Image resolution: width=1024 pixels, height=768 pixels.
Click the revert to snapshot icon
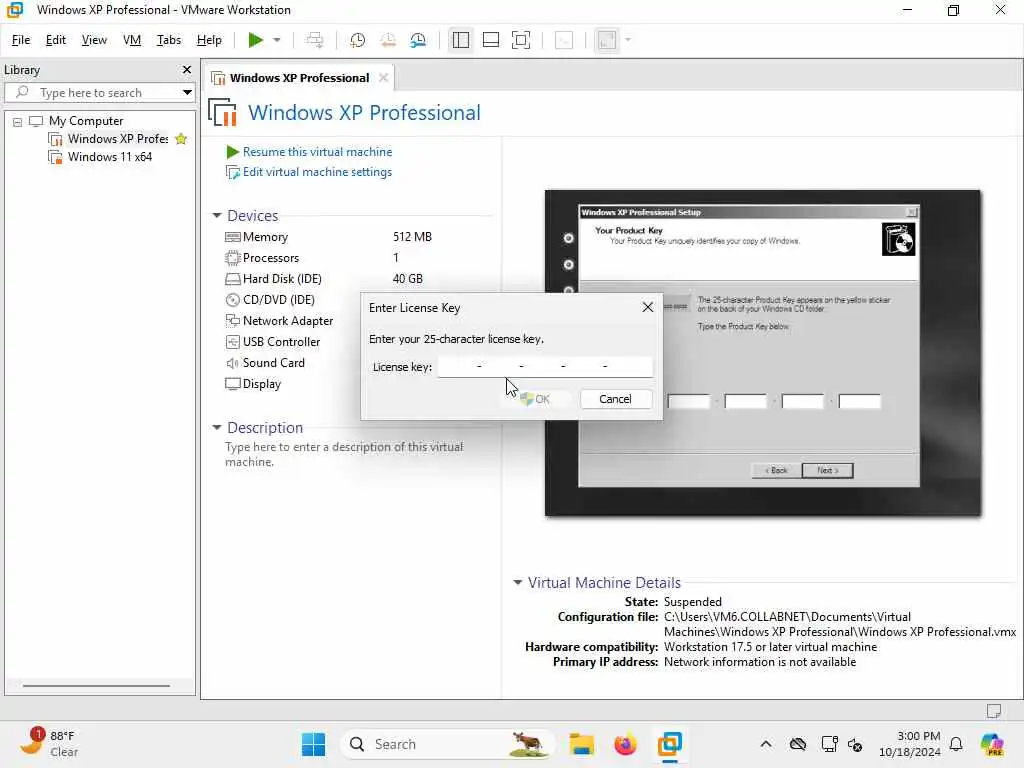[388, 40]
